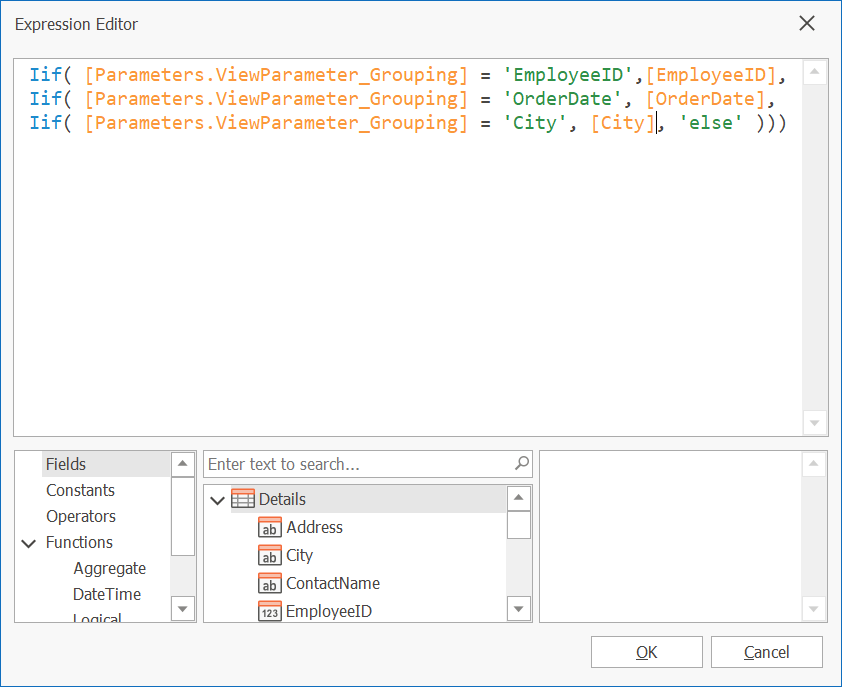
Task: Click [Parameters.ViewParameter_Grouping] on the second line
Action: (x=276, y=99)
